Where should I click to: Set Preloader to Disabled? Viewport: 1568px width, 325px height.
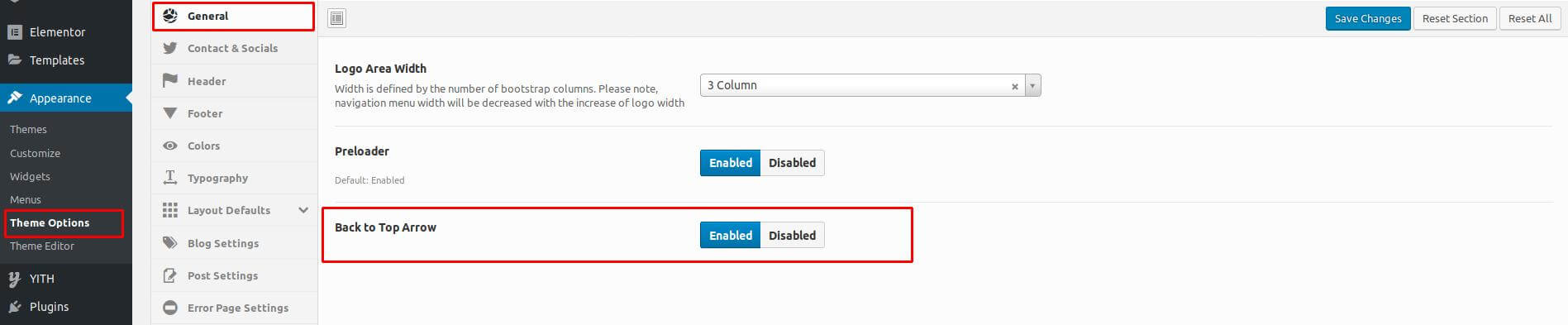point(792,163)
